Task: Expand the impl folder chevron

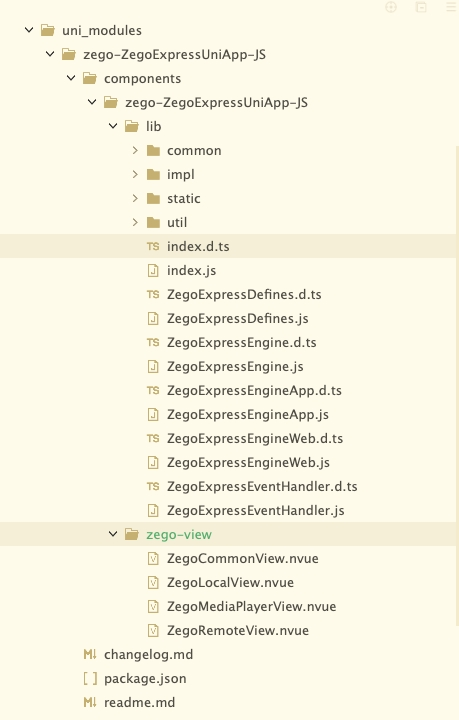Action: (x=135, y=174)
